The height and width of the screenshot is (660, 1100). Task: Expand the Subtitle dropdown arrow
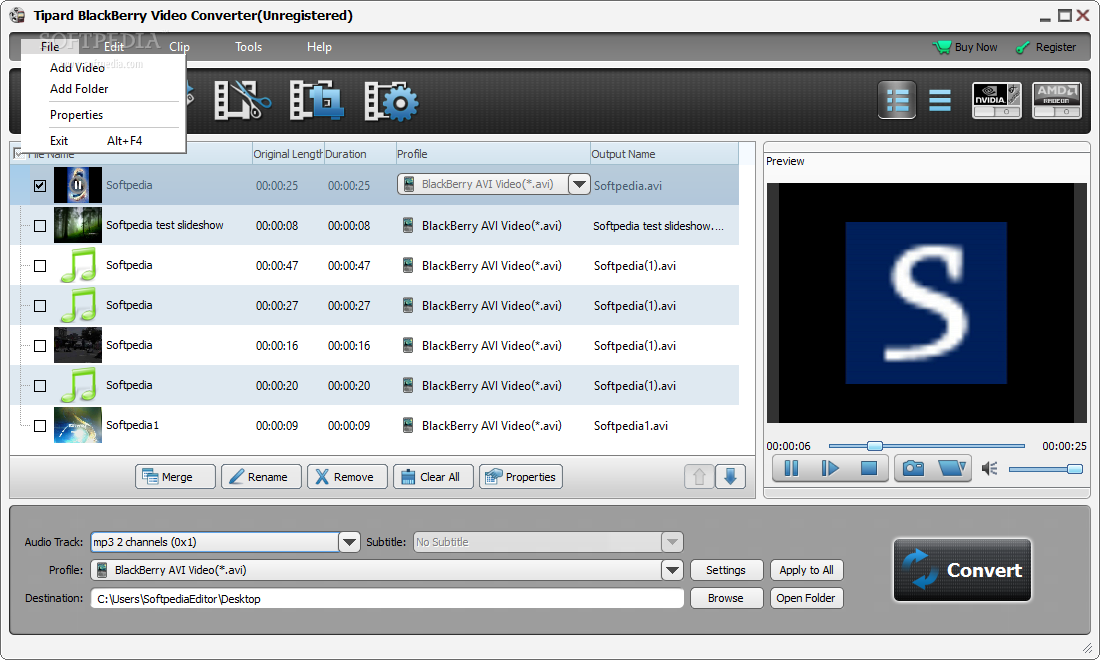[x=671, y=542]
